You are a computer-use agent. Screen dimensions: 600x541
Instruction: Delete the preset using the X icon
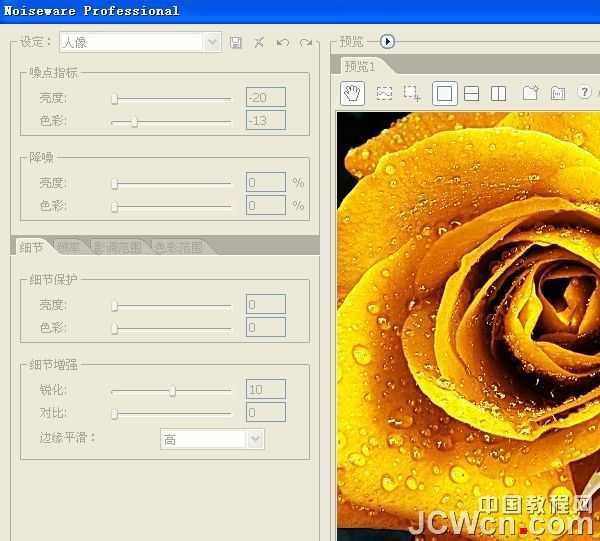pyautogui.click(x=259, y=42)
